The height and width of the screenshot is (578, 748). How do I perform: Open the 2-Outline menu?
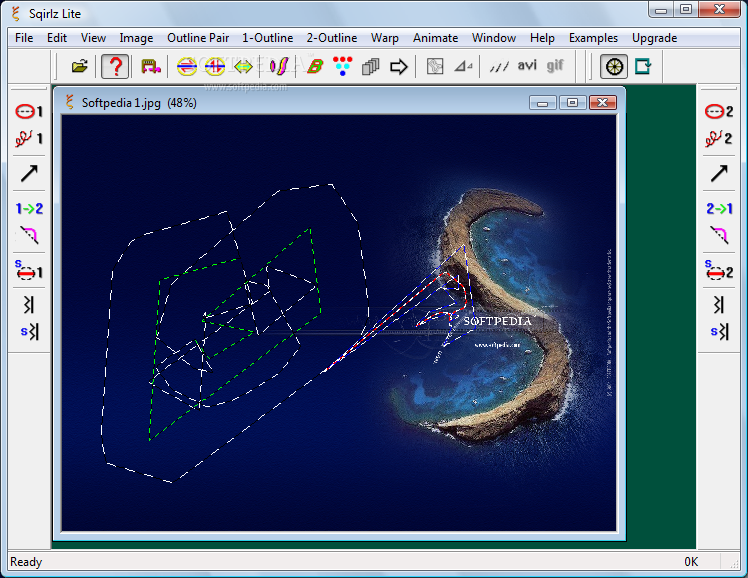332,38
